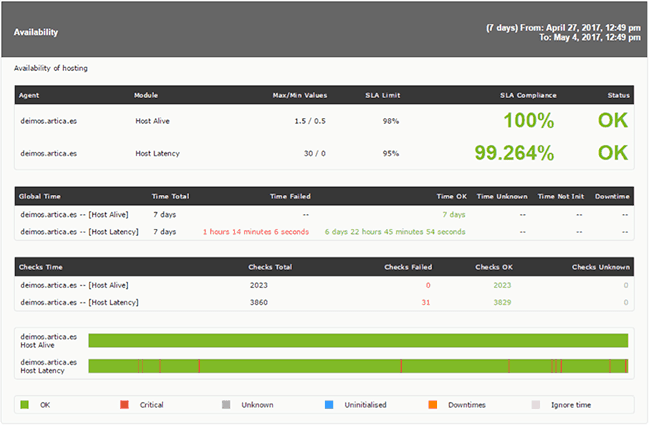Click the green 2023 checks OK value
650x426 pixels.
(502, 285)
